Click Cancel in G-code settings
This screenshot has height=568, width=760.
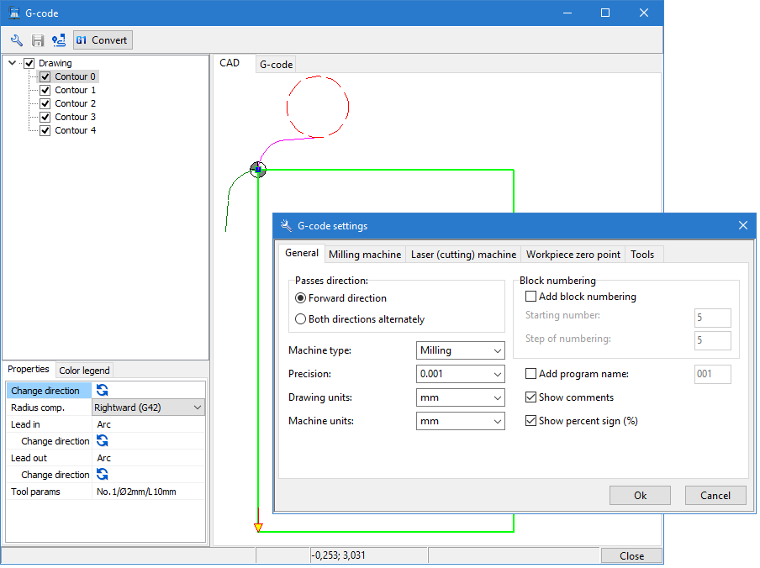pos(715,495)
